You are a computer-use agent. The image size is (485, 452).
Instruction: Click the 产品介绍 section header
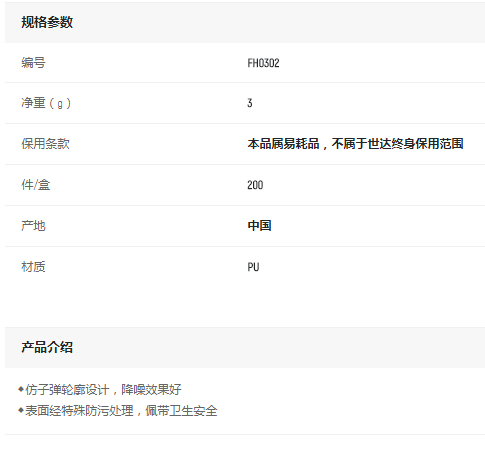tap(47, 347)
